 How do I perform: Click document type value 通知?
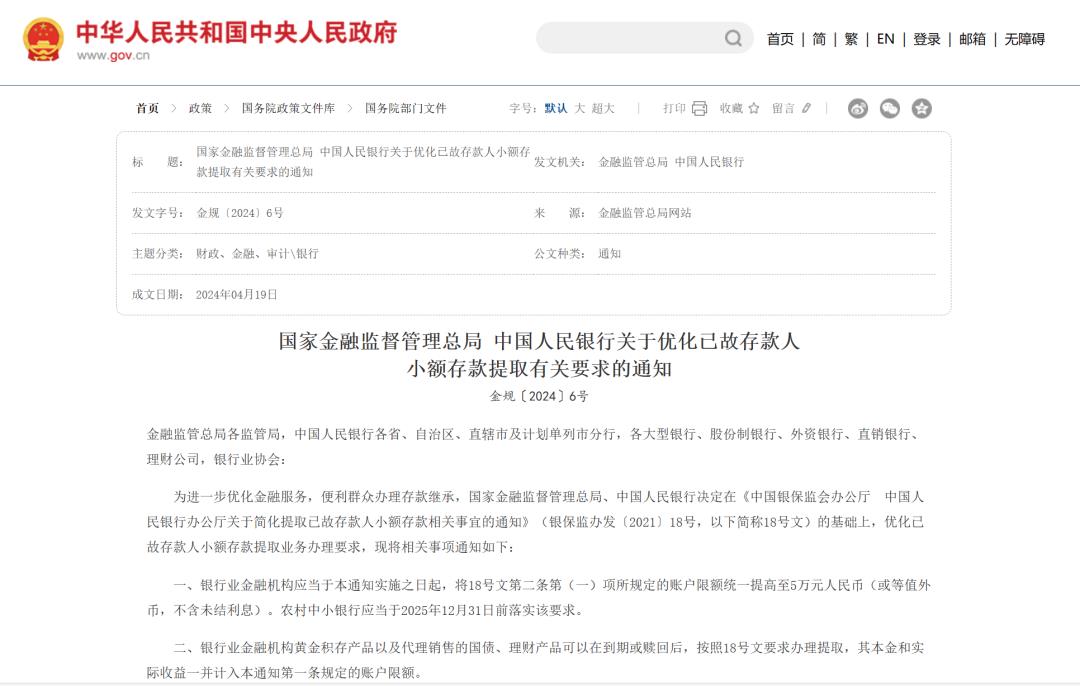(610, 253)
